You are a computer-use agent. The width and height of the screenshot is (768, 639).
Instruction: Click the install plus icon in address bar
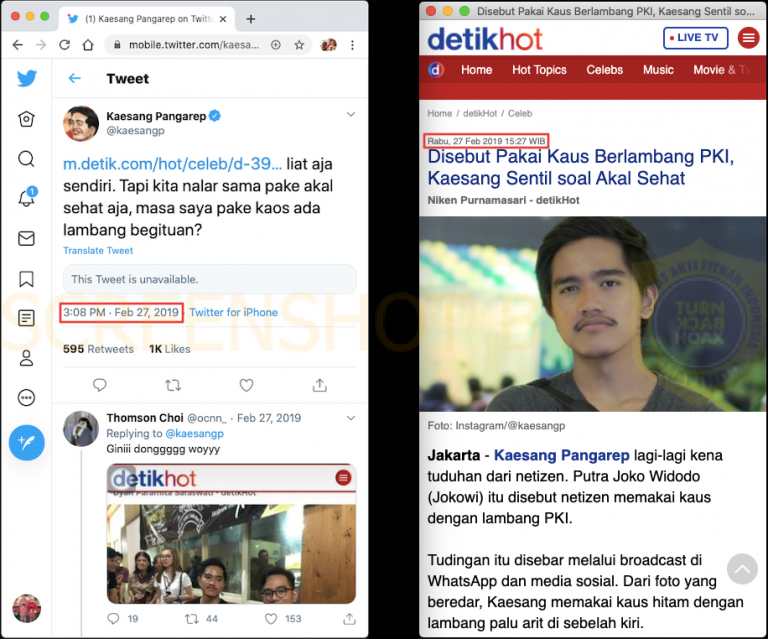(276, 45)
